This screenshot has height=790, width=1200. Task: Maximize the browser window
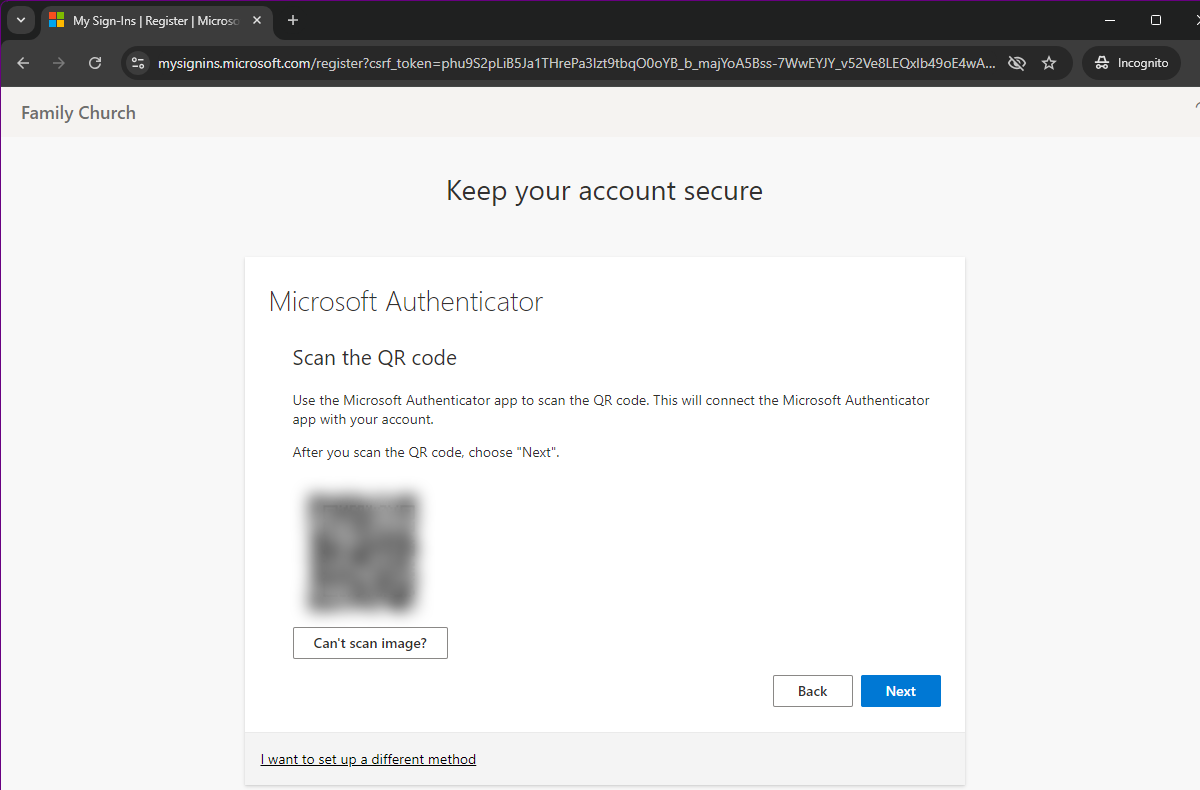click(1156, 20)
